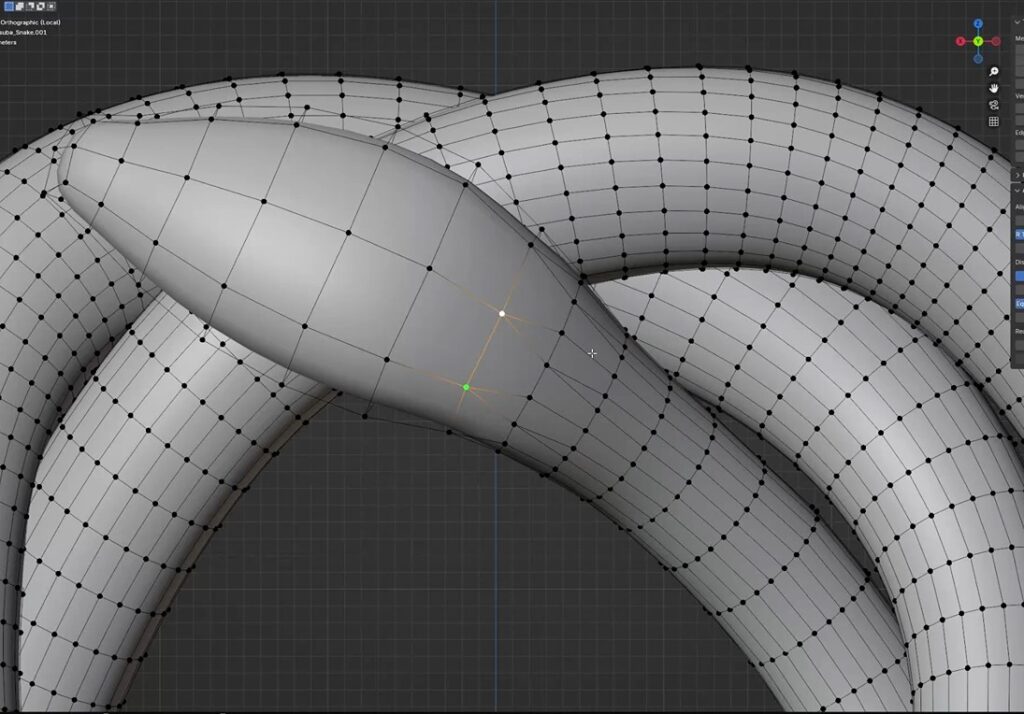Click the red X axis gizmo ball
1024x714 pixels.
[961, 41]
